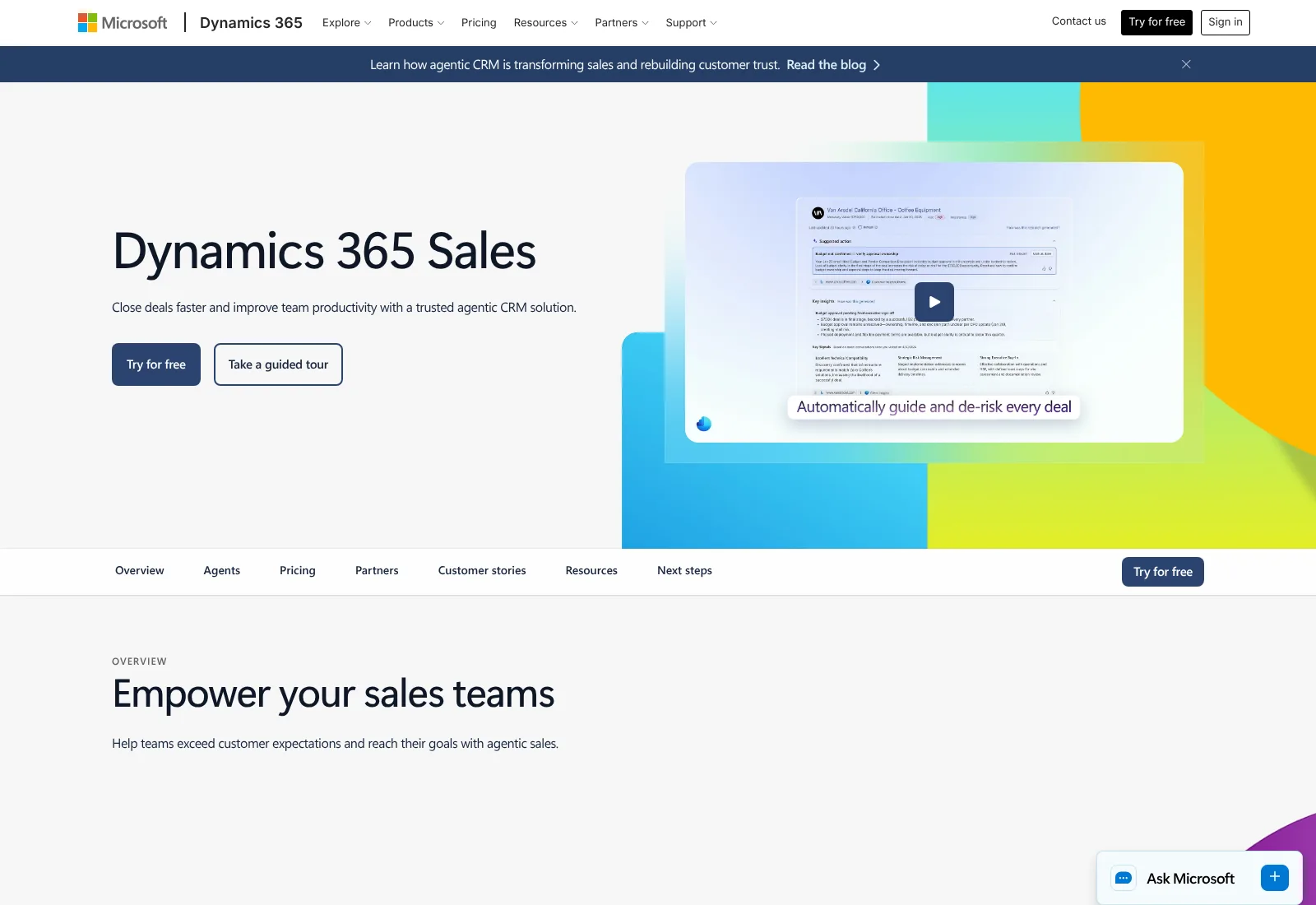Click the chevron next to Read the blog
Screen dimensions: 1316x905
[877, 65]
